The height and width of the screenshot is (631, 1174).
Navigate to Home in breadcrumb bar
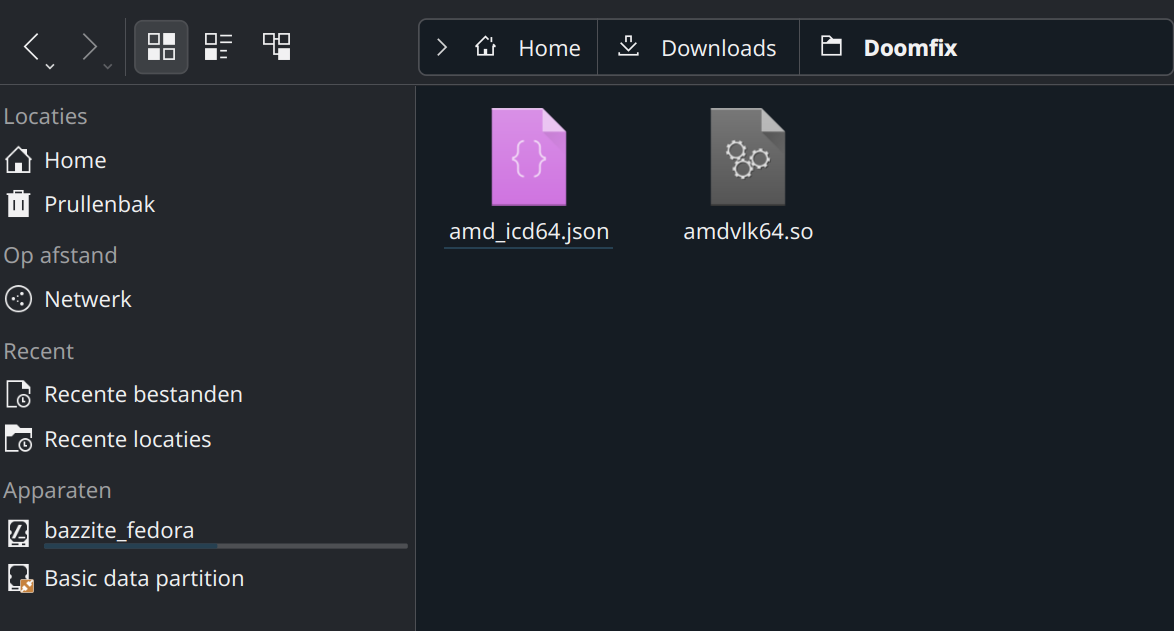pyautogui.click(x=528, y=48)
